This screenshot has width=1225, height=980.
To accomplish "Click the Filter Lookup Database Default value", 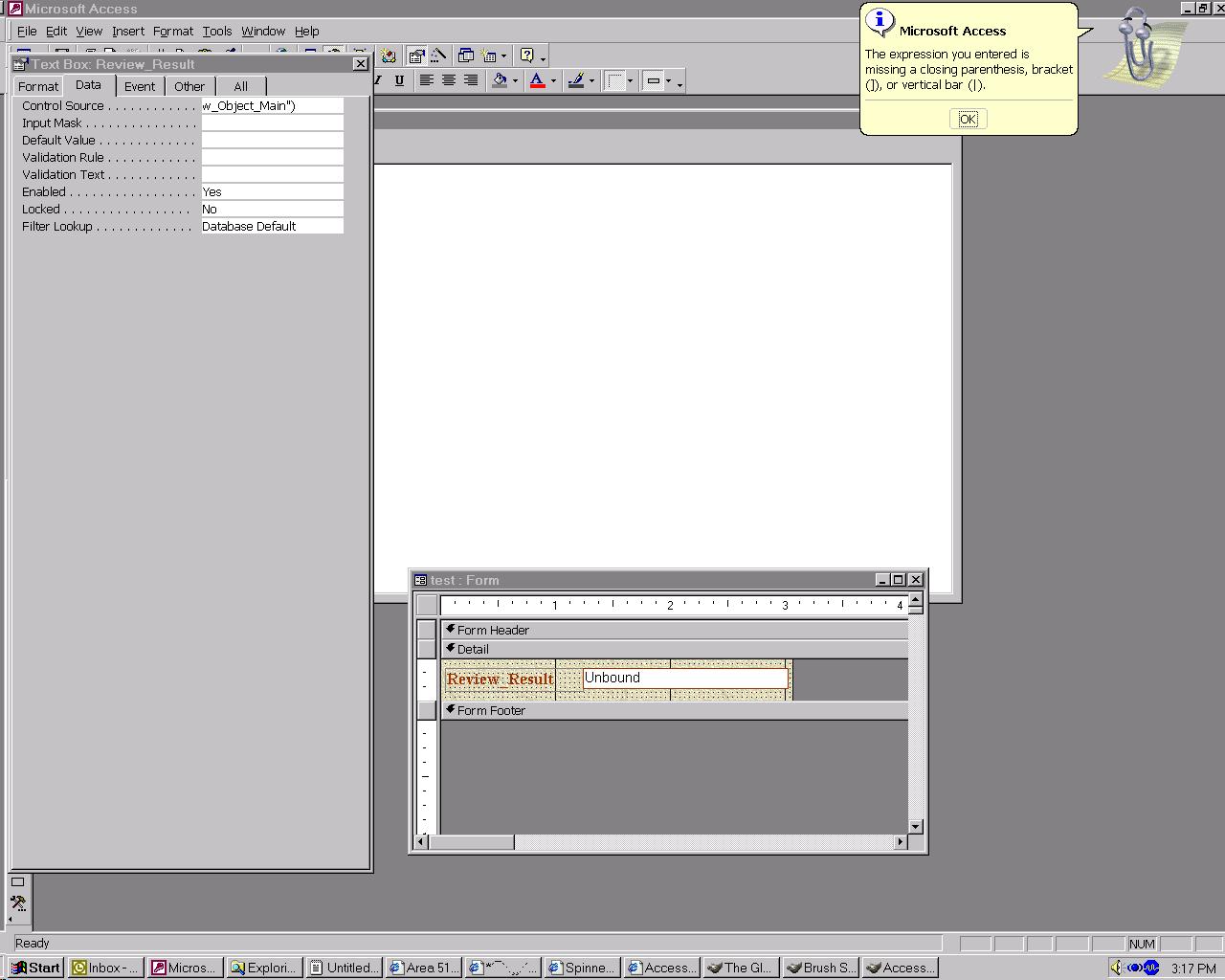I will tap(272, 227).
